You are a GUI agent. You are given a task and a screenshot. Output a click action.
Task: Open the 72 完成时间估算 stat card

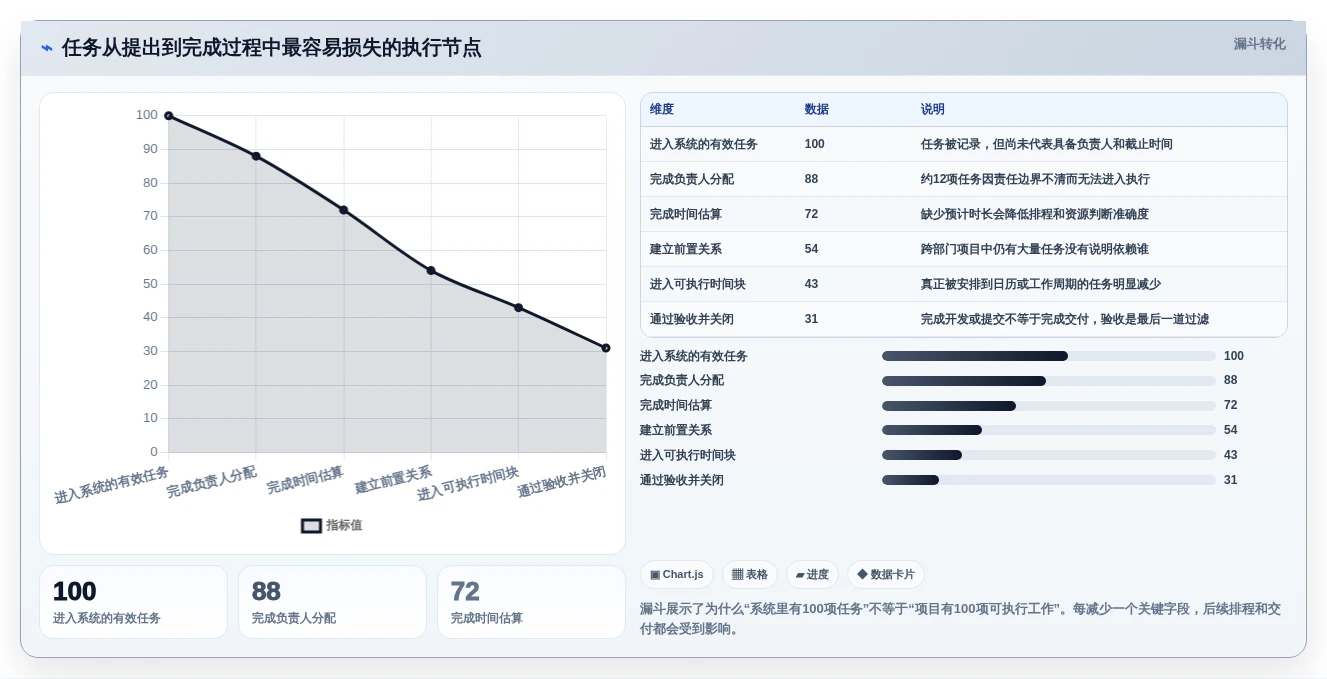[531, 602]
